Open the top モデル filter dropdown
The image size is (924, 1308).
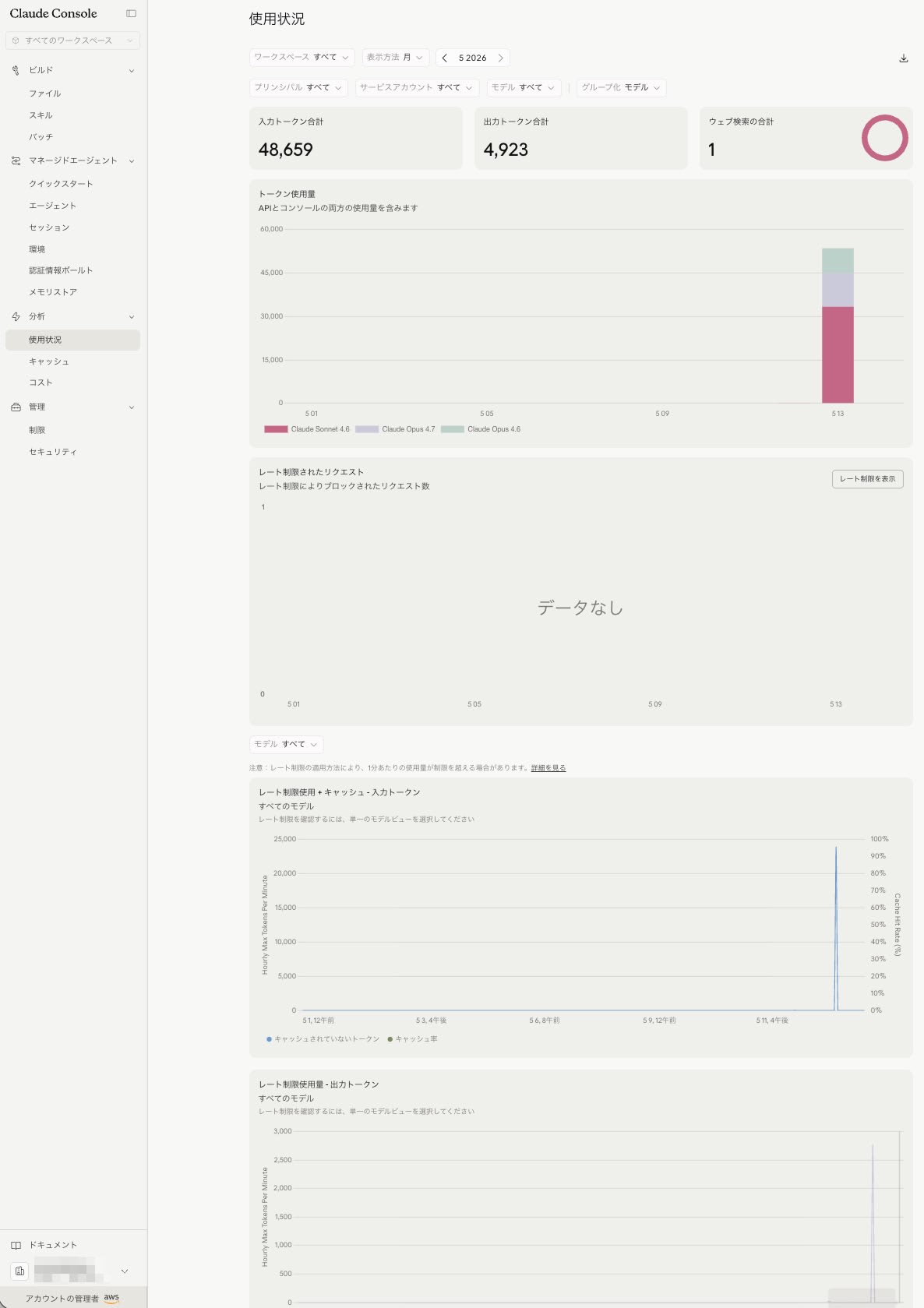[524, 87]
